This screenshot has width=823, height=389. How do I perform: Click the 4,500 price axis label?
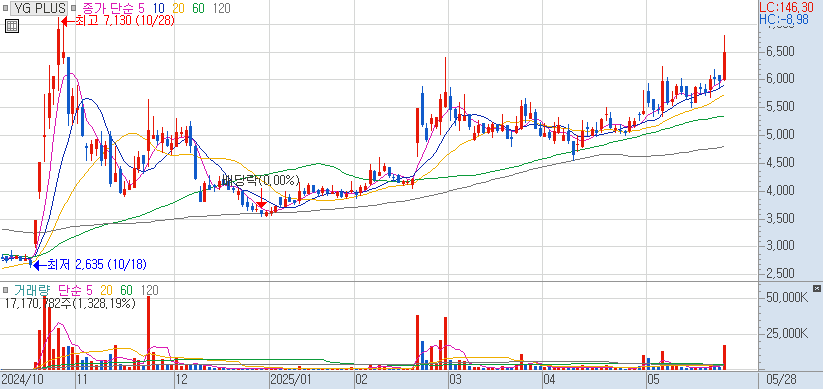[780, 162]
